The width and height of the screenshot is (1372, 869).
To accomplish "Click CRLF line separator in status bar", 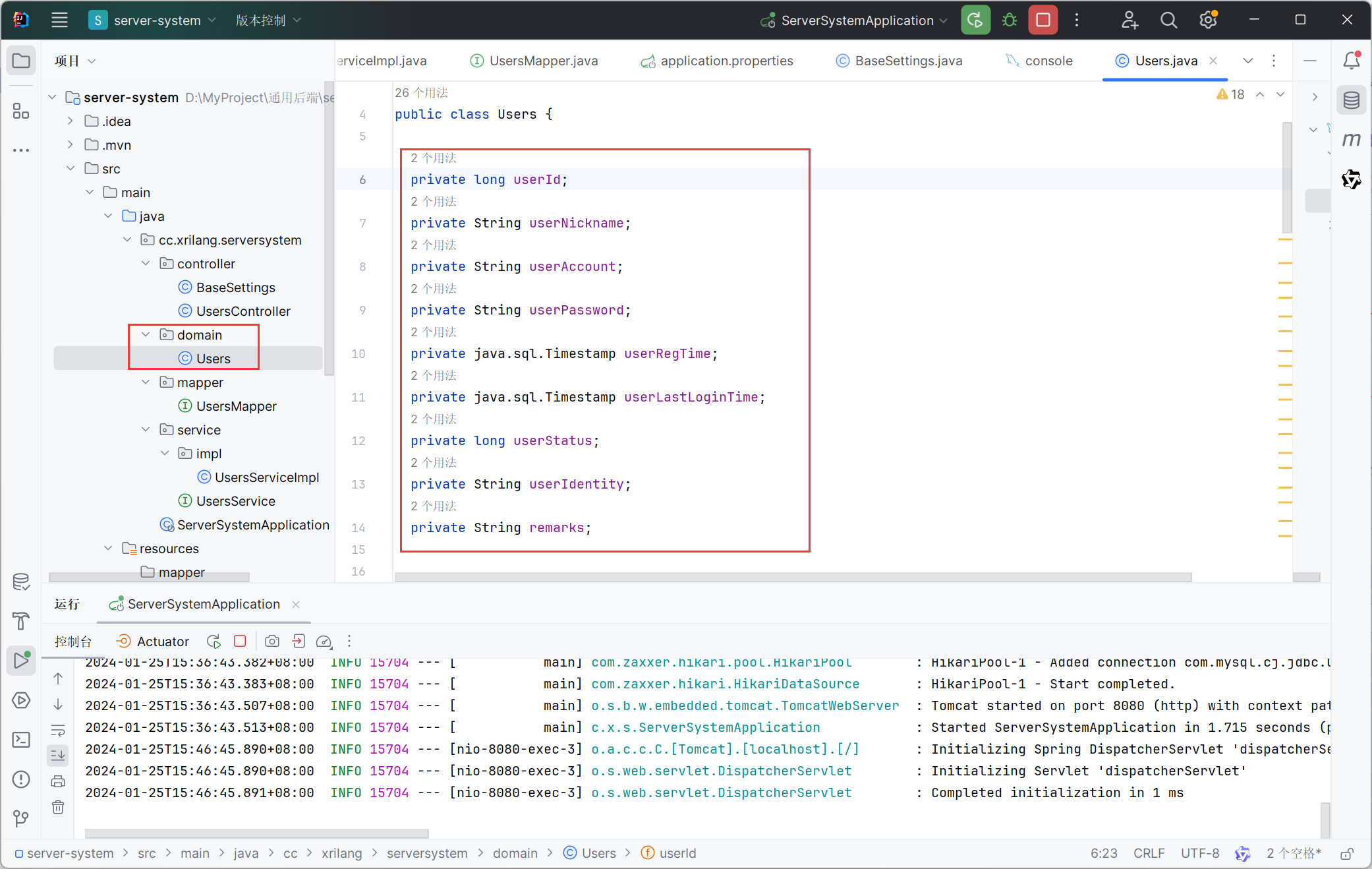I will [1149, 854].
